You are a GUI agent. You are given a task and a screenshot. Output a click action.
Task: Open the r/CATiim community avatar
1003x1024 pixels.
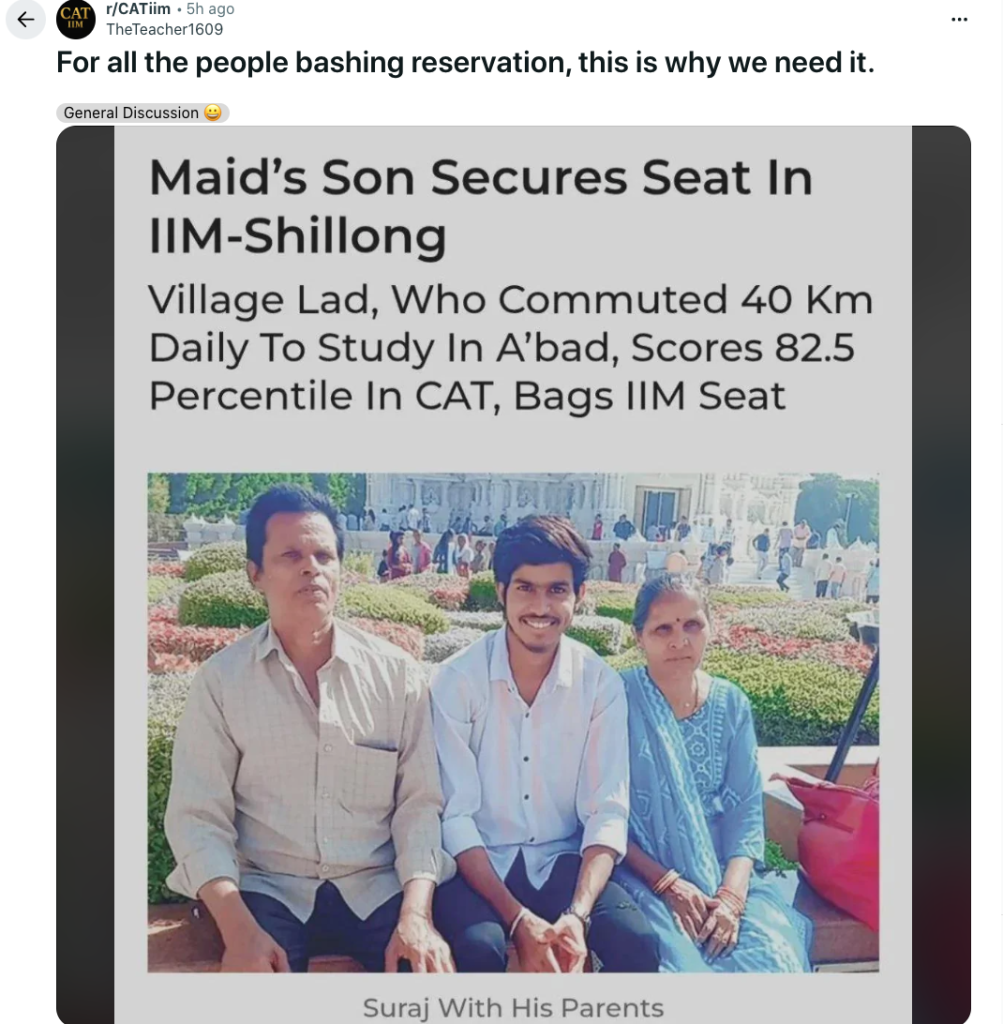(76, 19)
